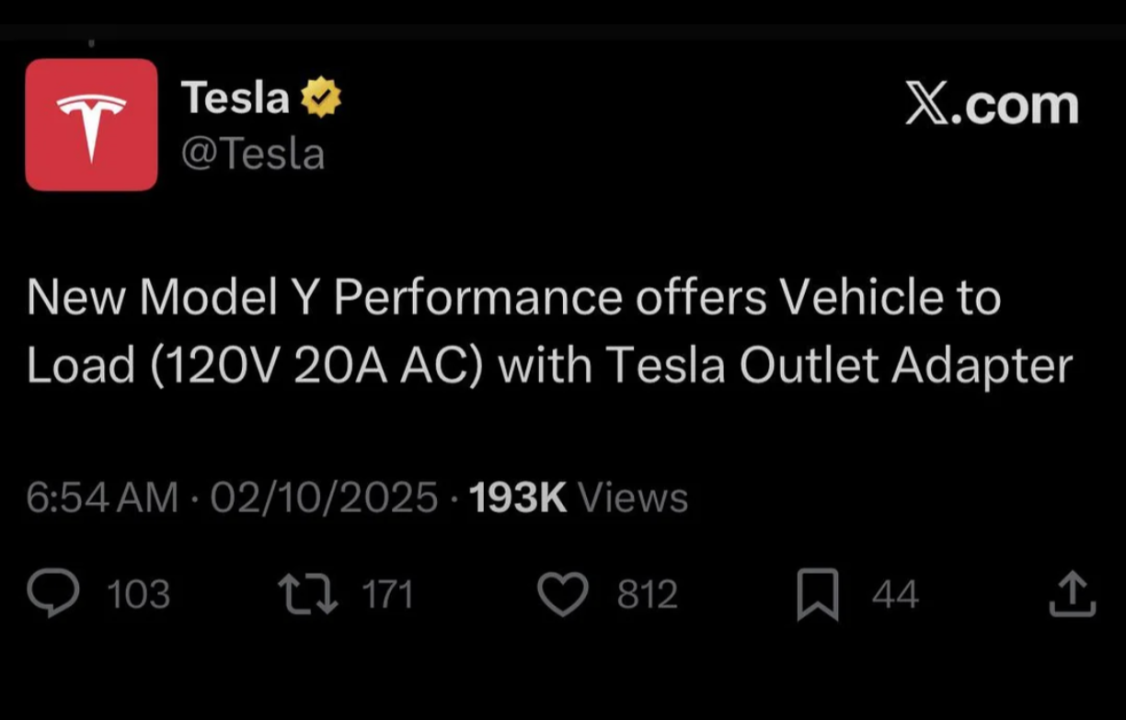Bookmark the tweet using the bookmark icon
Viewport: 1126px width, 720px height.
[818, 593]
